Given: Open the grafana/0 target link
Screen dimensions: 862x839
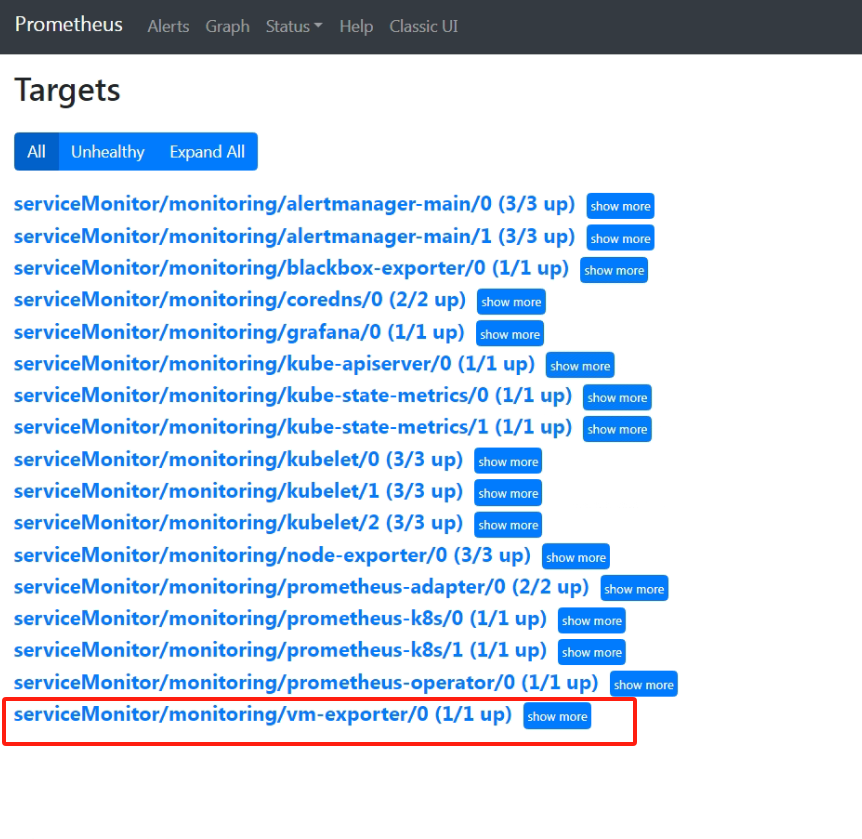Looking at the screenshot, I should (x=239, y=332).
